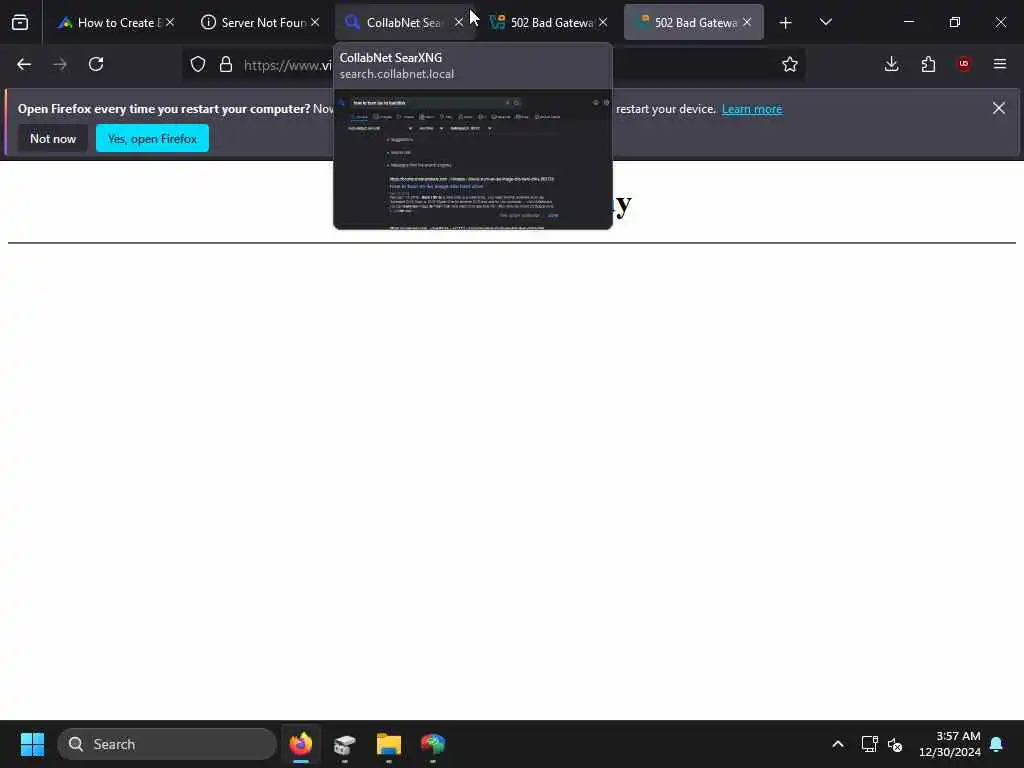Dismiss the Firefox startup notification bar
1024x768 pixels.
pos(999,108)
